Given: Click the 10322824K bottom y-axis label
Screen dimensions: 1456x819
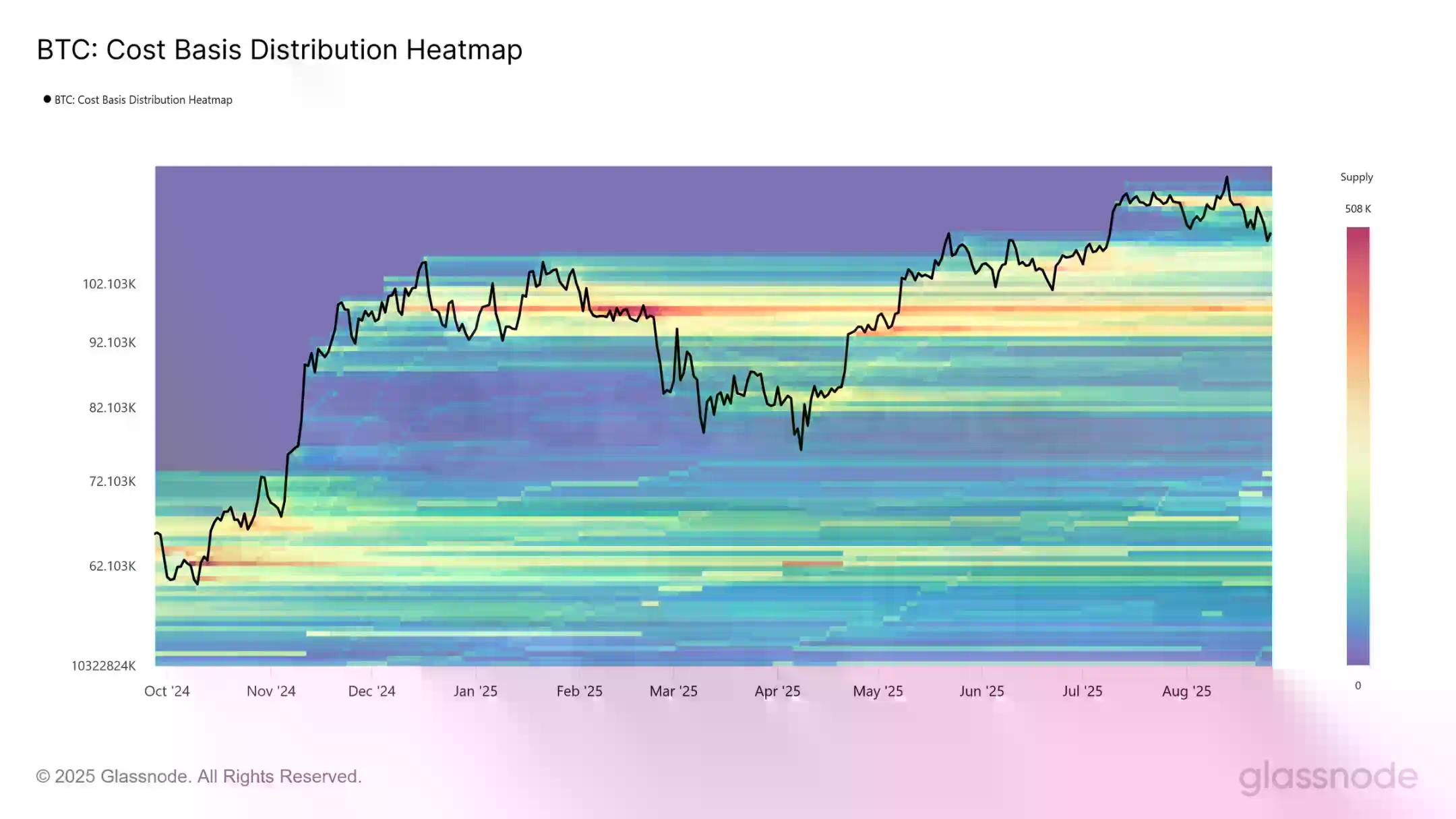Looking at the screenshot, I should pyautogui.click(x=103, y=666).
